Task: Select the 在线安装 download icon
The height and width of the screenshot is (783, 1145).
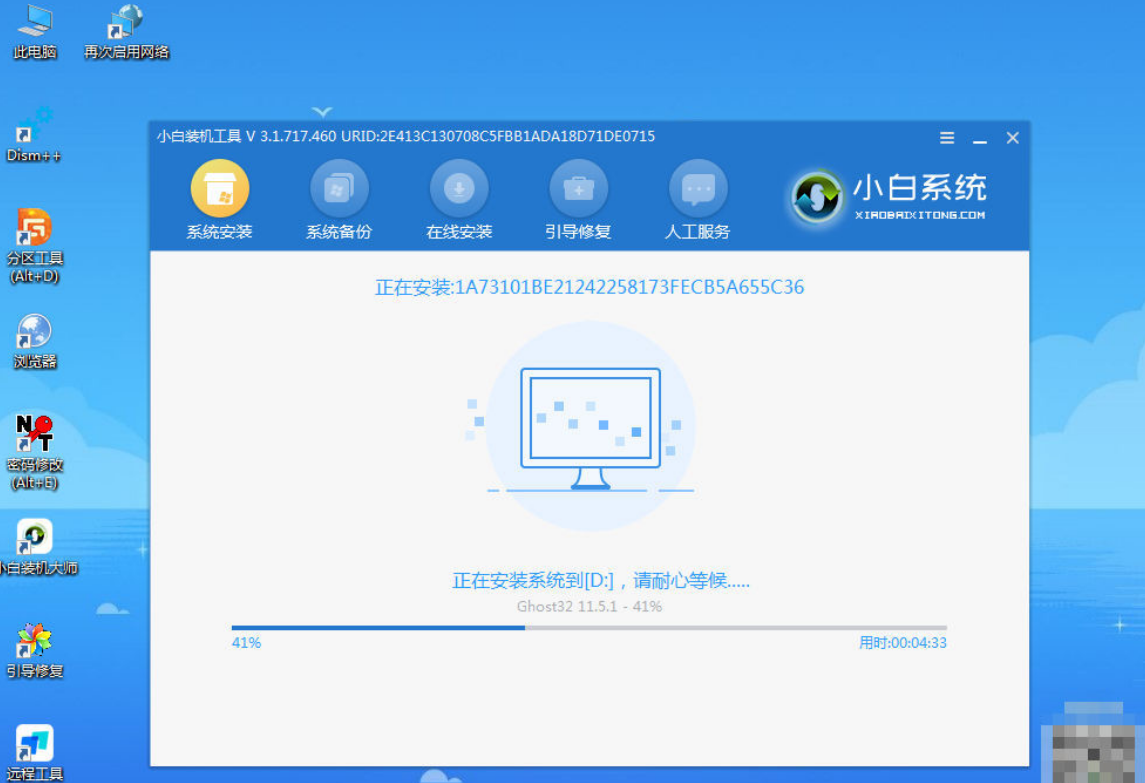Action: click(x=459, y=188)
